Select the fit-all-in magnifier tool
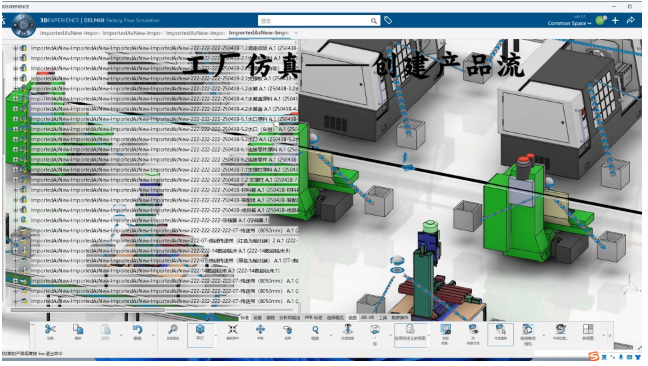The height and width of the screenshot is (366, 648). point(173,332)
